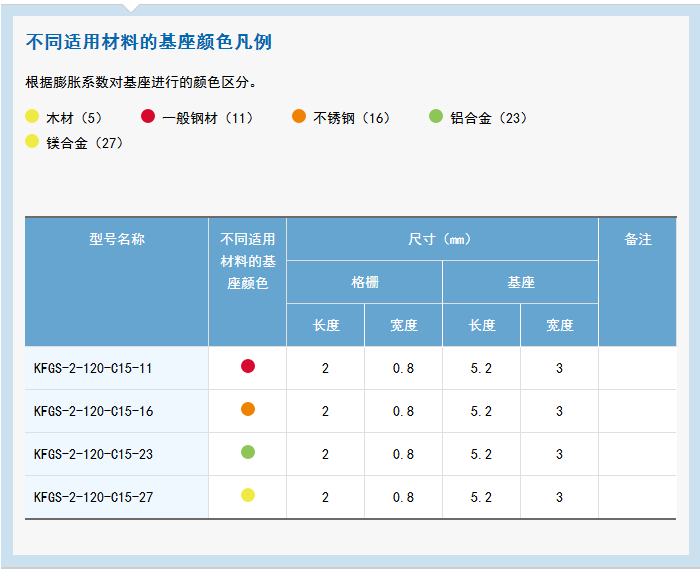This screenshot has height=572, width=700.
Task: Click base width 3 in KFGS-2-120-C15-11 row
Action: [559, 368]
